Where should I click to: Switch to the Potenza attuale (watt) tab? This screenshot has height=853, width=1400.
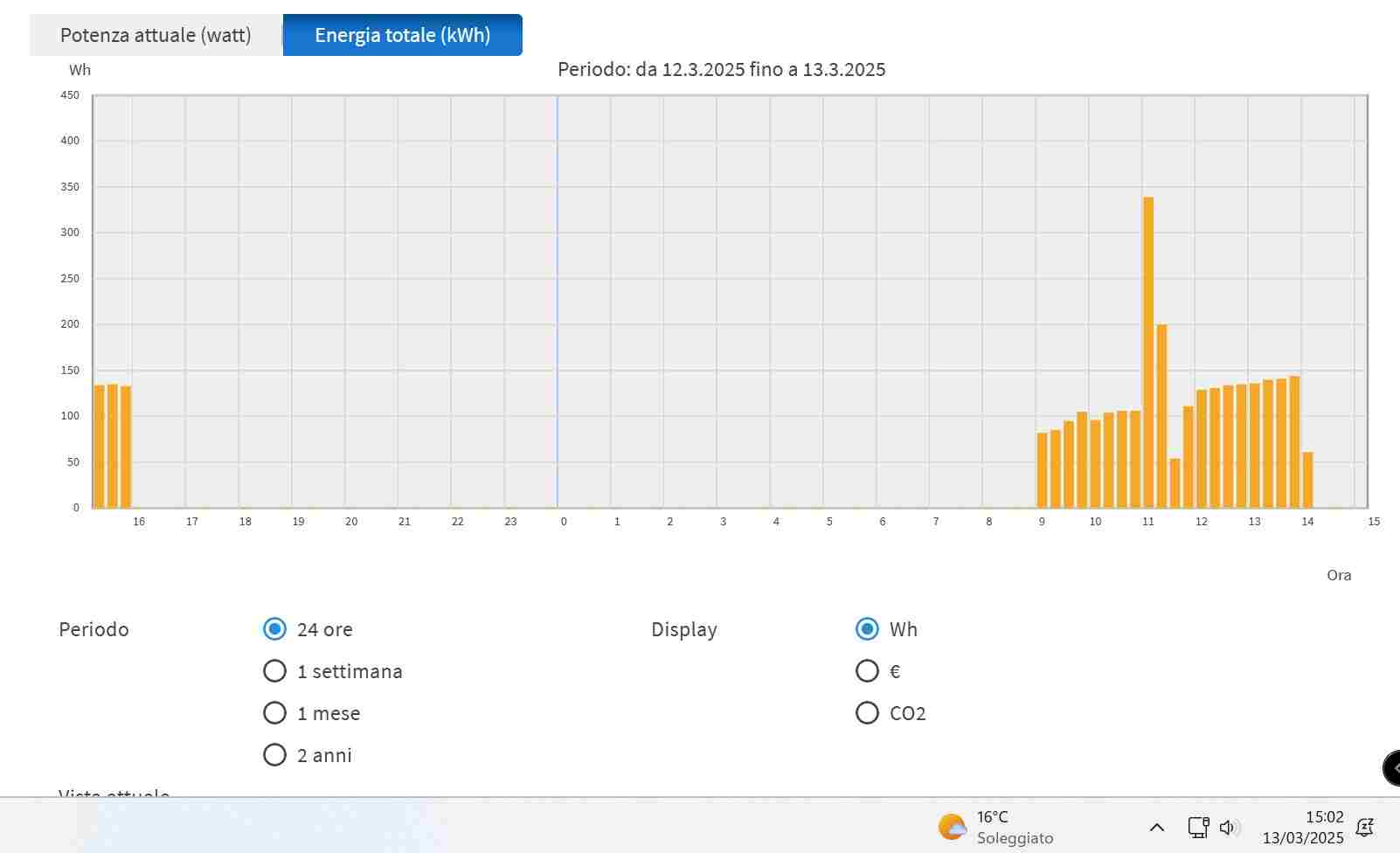156,35
